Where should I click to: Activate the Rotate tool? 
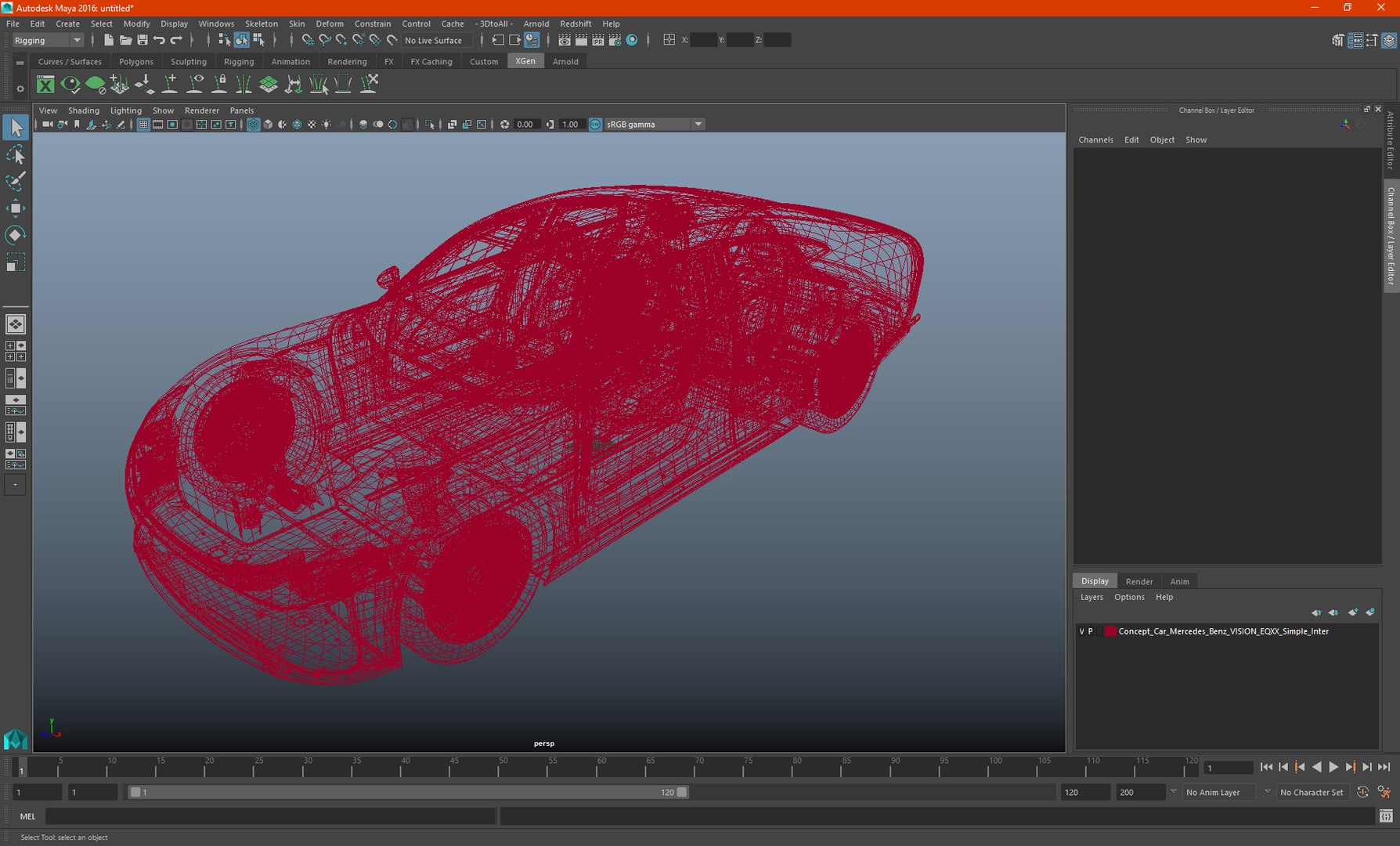click(15, 235)
